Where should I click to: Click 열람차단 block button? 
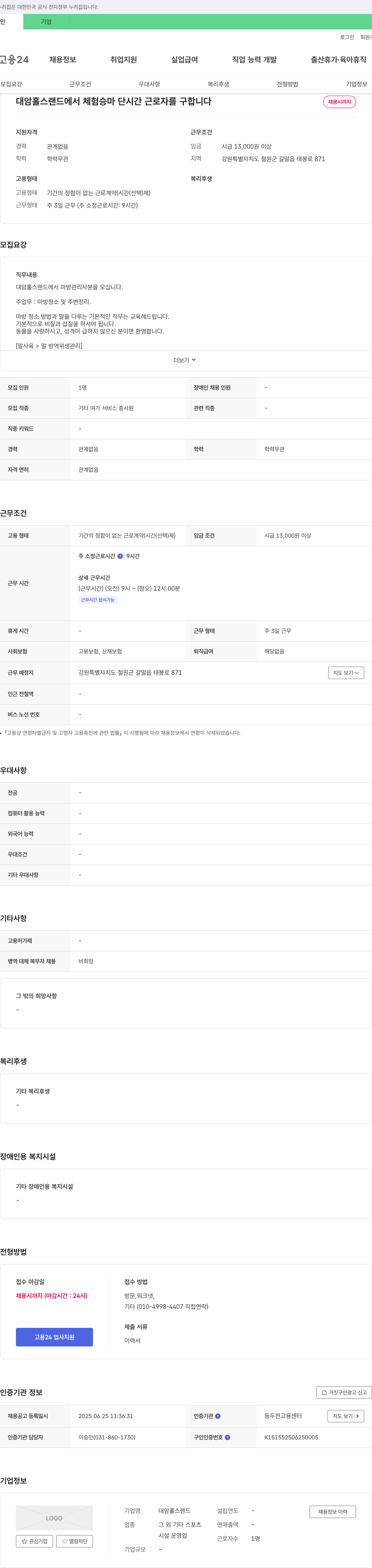(x=74, y=1540)
